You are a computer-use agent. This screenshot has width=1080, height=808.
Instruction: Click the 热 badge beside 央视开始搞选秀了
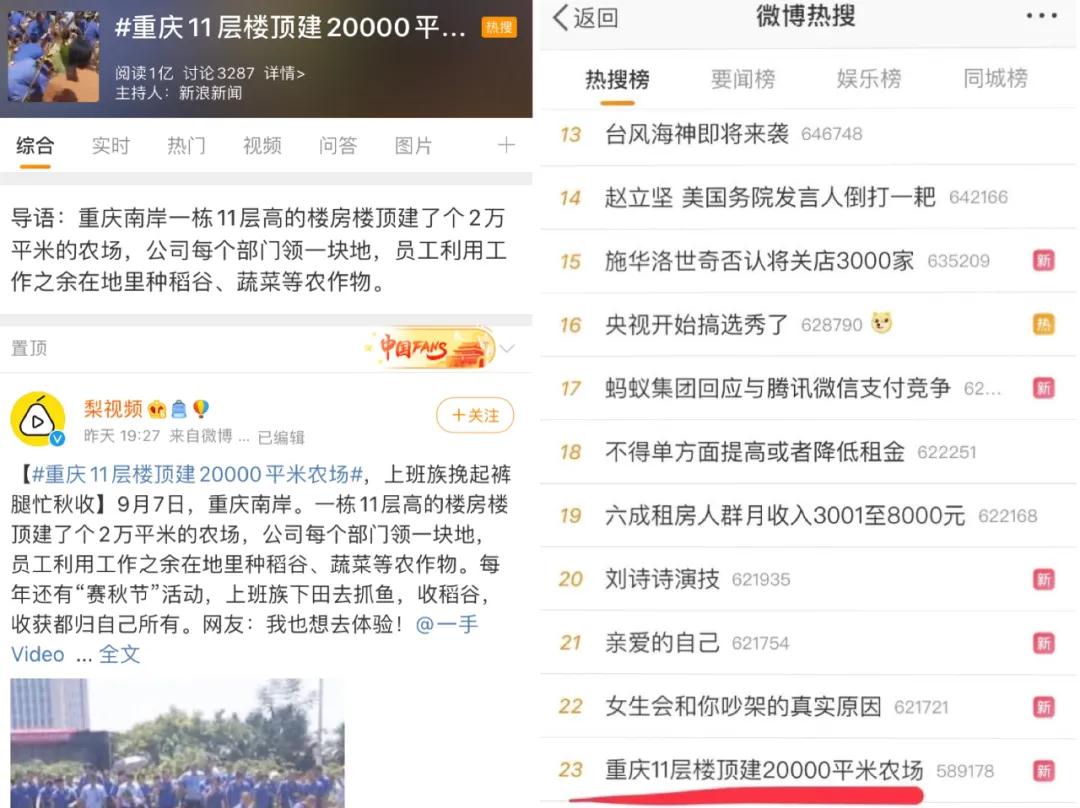coord(1043,324)
